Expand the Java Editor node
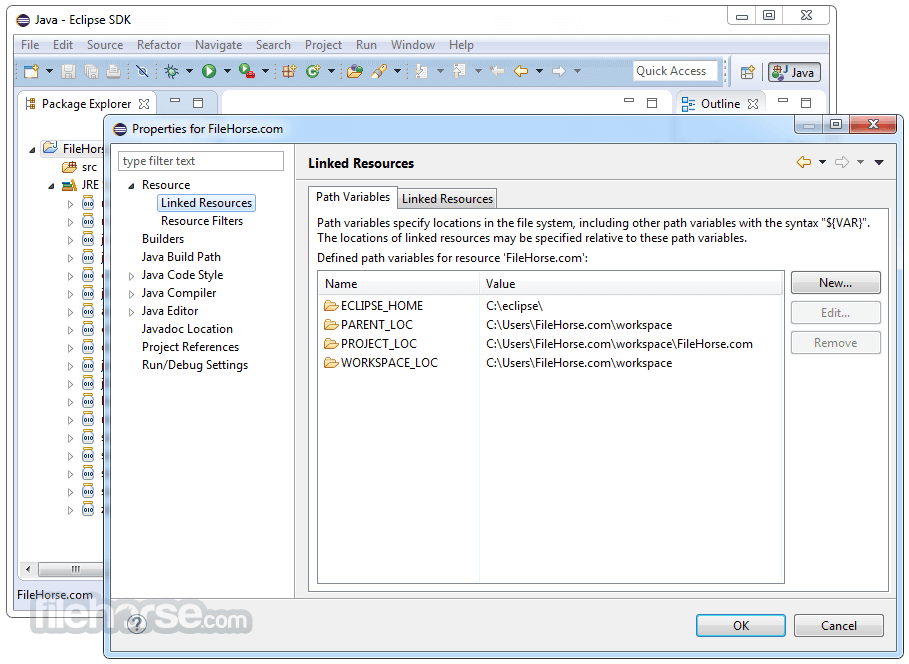Screen dimensions: 909x664 (x=132, y=312)
